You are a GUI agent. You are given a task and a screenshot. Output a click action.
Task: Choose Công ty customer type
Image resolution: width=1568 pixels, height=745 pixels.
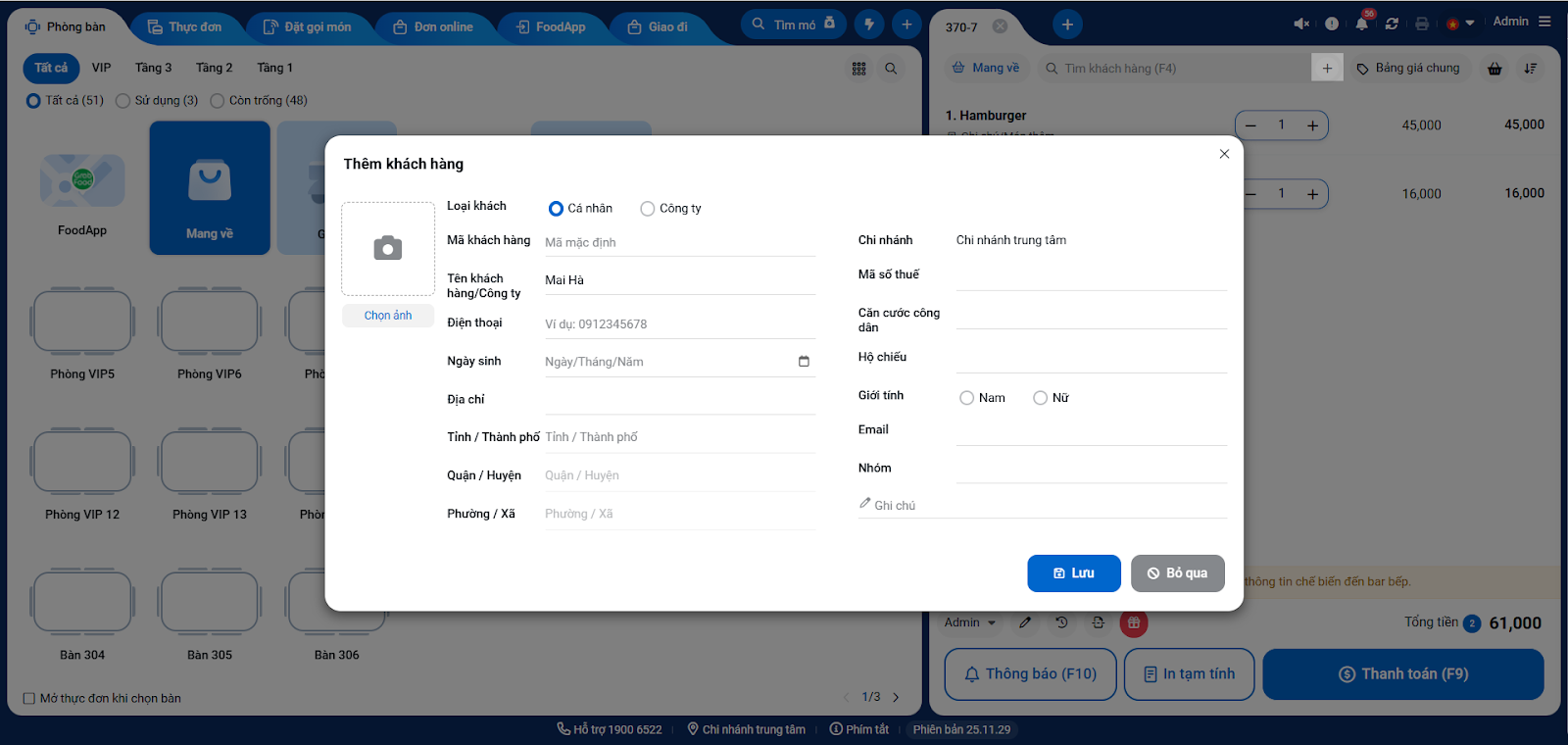click(x=647, y=209)
